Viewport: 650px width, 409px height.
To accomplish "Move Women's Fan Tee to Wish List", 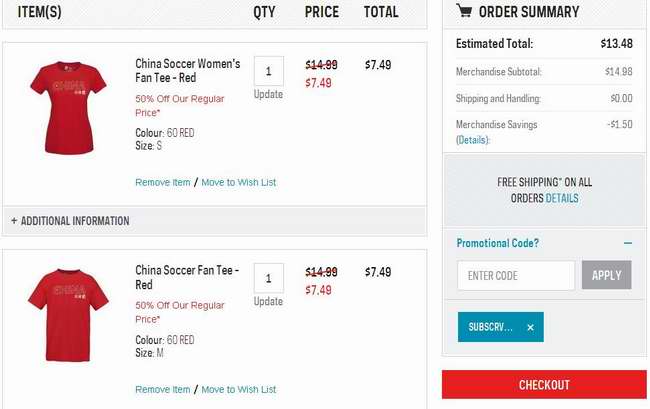I will 239,182.
